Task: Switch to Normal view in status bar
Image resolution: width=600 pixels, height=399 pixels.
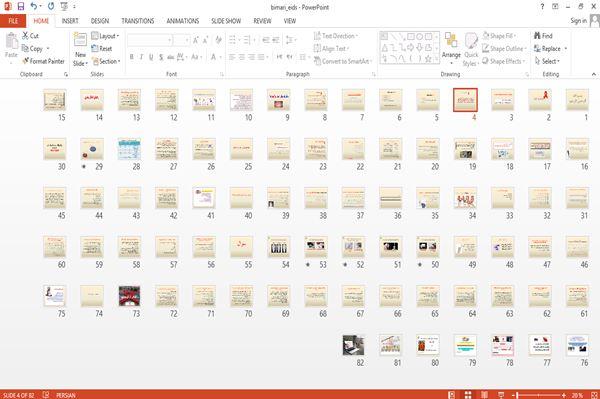Action: click(x=452, y=395)
